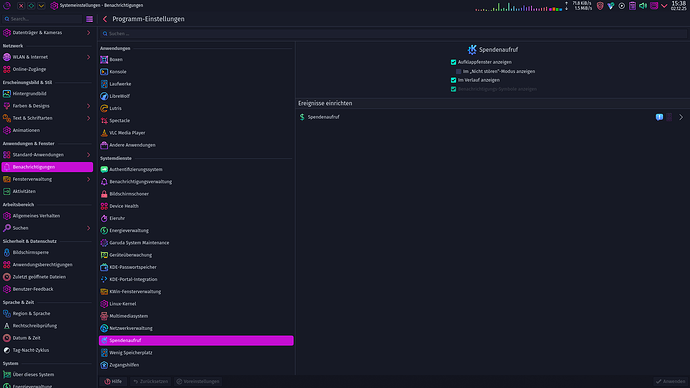Open the Boxen application entry

pyautogui.click(x=196, y=59)
